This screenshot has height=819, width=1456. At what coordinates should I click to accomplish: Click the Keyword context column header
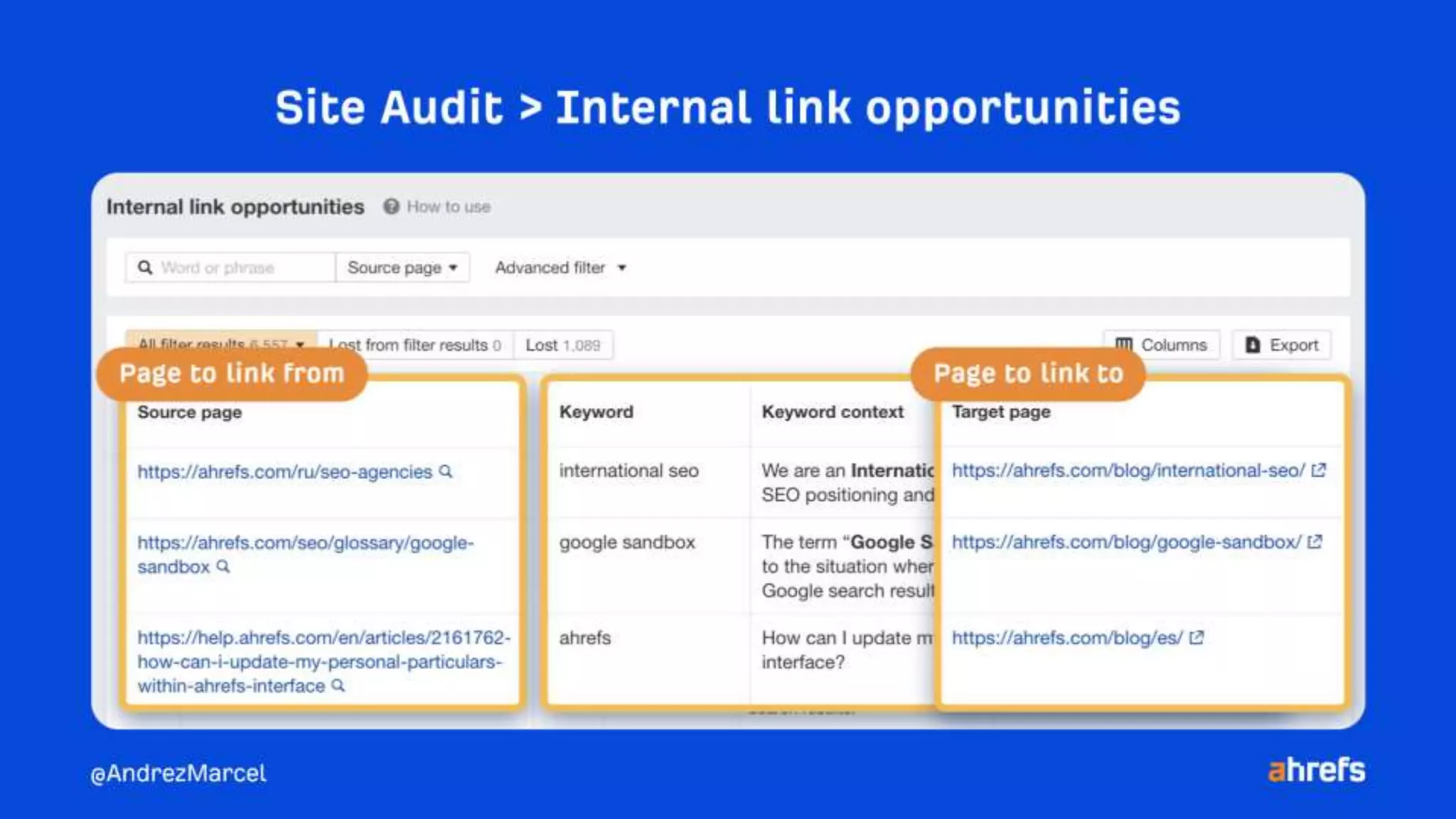833,412
